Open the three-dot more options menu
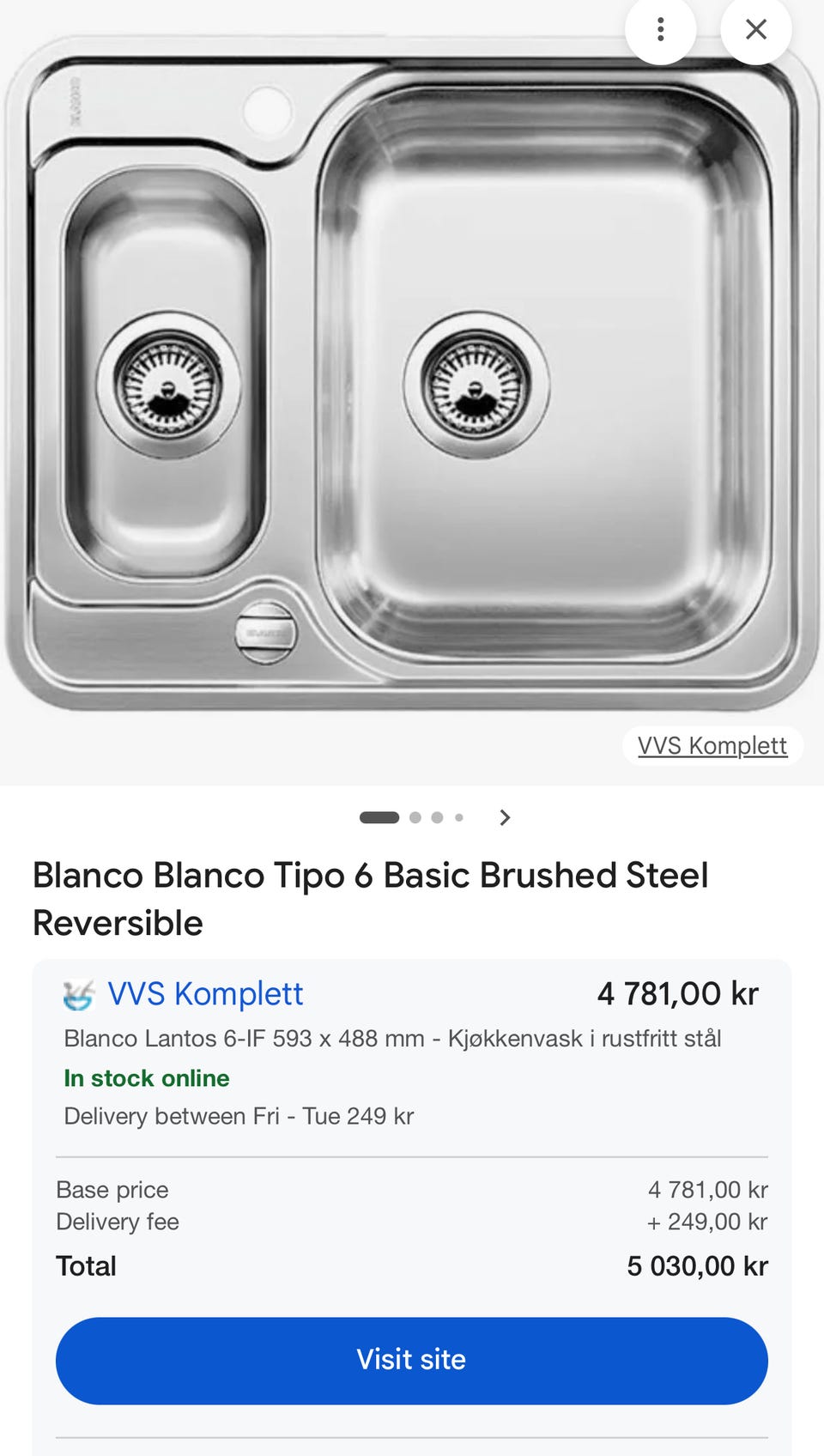 [660, 30]
